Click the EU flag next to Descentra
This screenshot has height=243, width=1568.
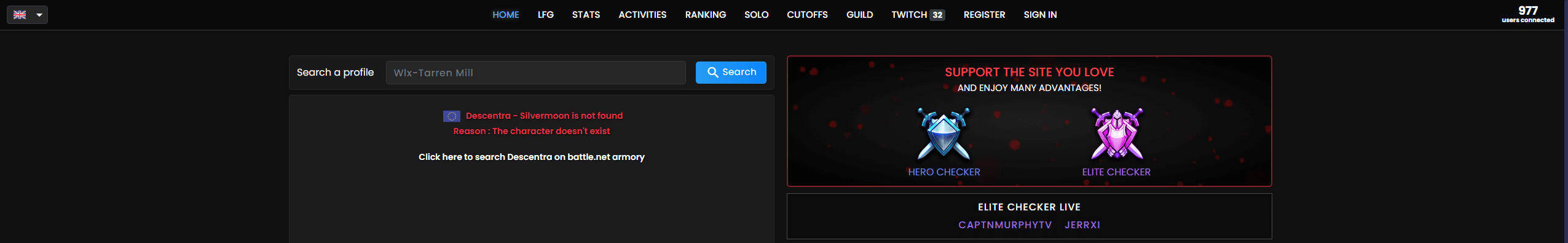(451, 116)
